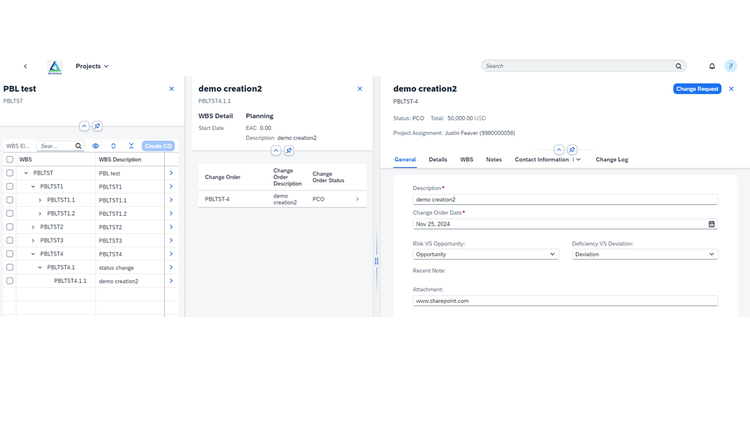Screen dimensions: 750x422
Task: Open the Projects dropdown menu
Action: pos(92,66)
